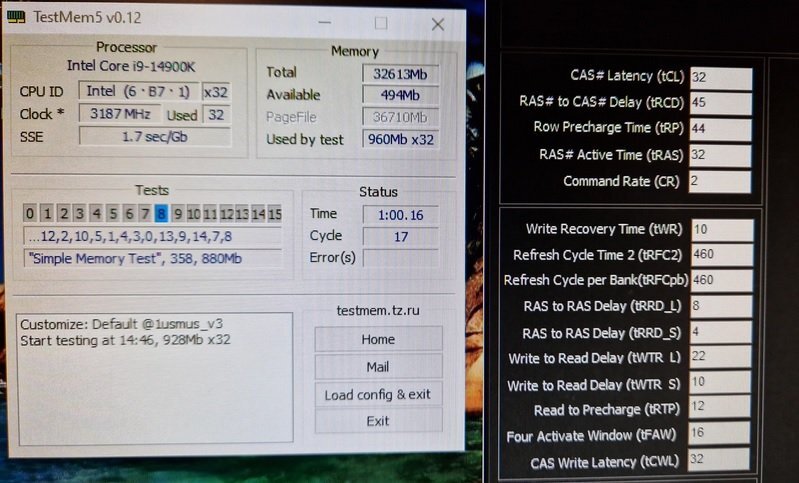Select test number 13 box
The image size is (799, 483).
[x=242, y=213]
